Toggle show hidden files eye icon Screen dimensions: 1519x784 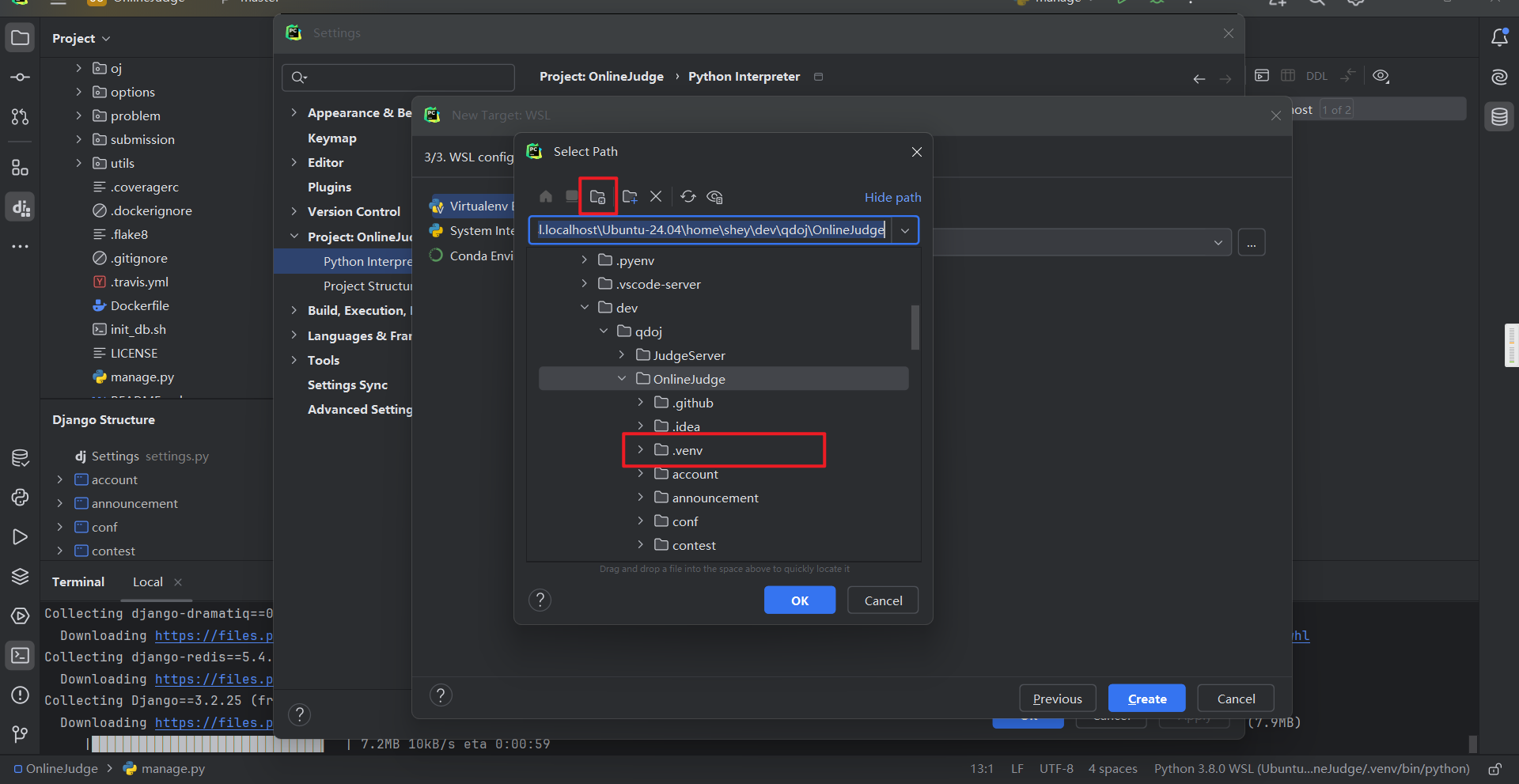point(715,196)
